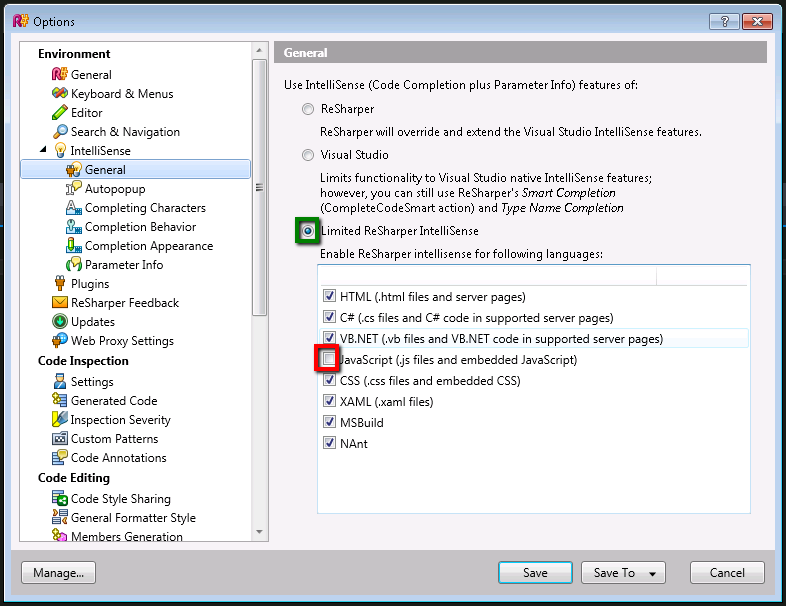786x606 pixels.
Task: Click the Code Style Sharing icon
Action: pyautogui.click(x=59, y=498)
